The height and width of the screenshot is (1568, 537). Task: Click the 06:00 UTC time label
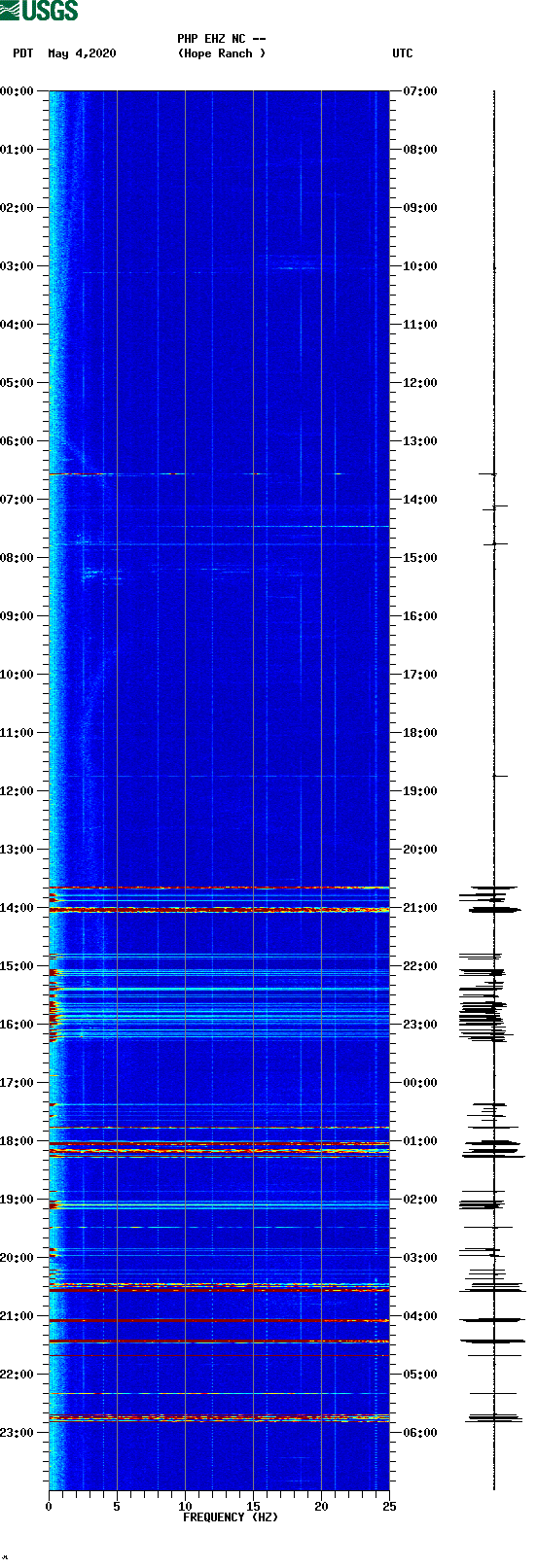[420, 1433]
